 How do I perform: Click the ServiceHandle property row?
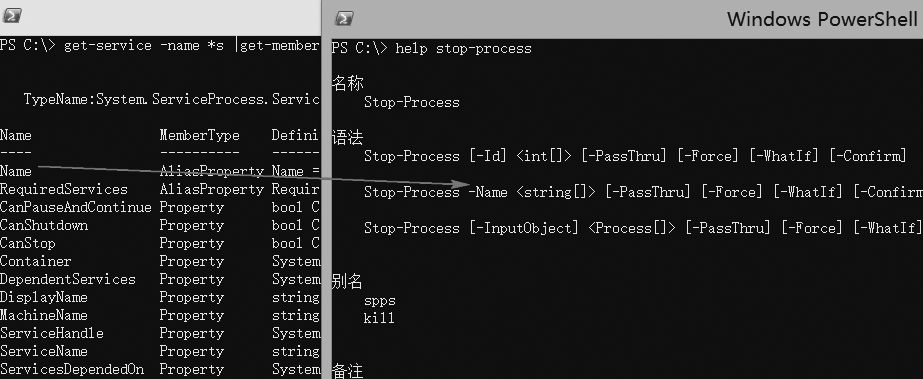[x=160, y=334]
